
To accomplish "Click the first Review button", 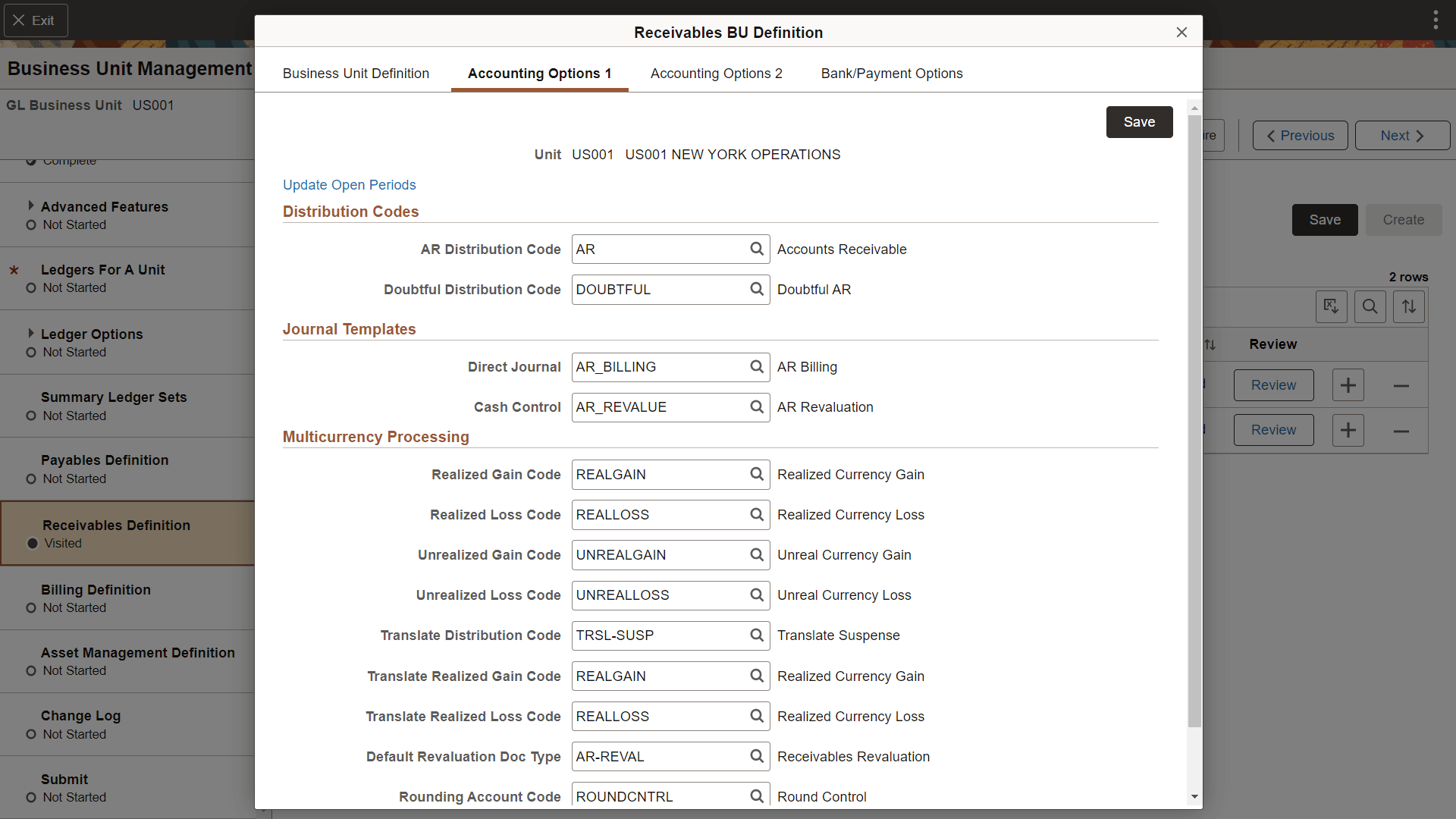I will click(x=1273, y=384).
